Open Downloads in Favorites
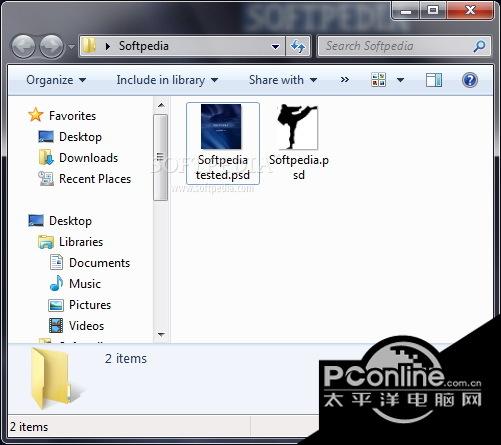 [x=88, y=158]
